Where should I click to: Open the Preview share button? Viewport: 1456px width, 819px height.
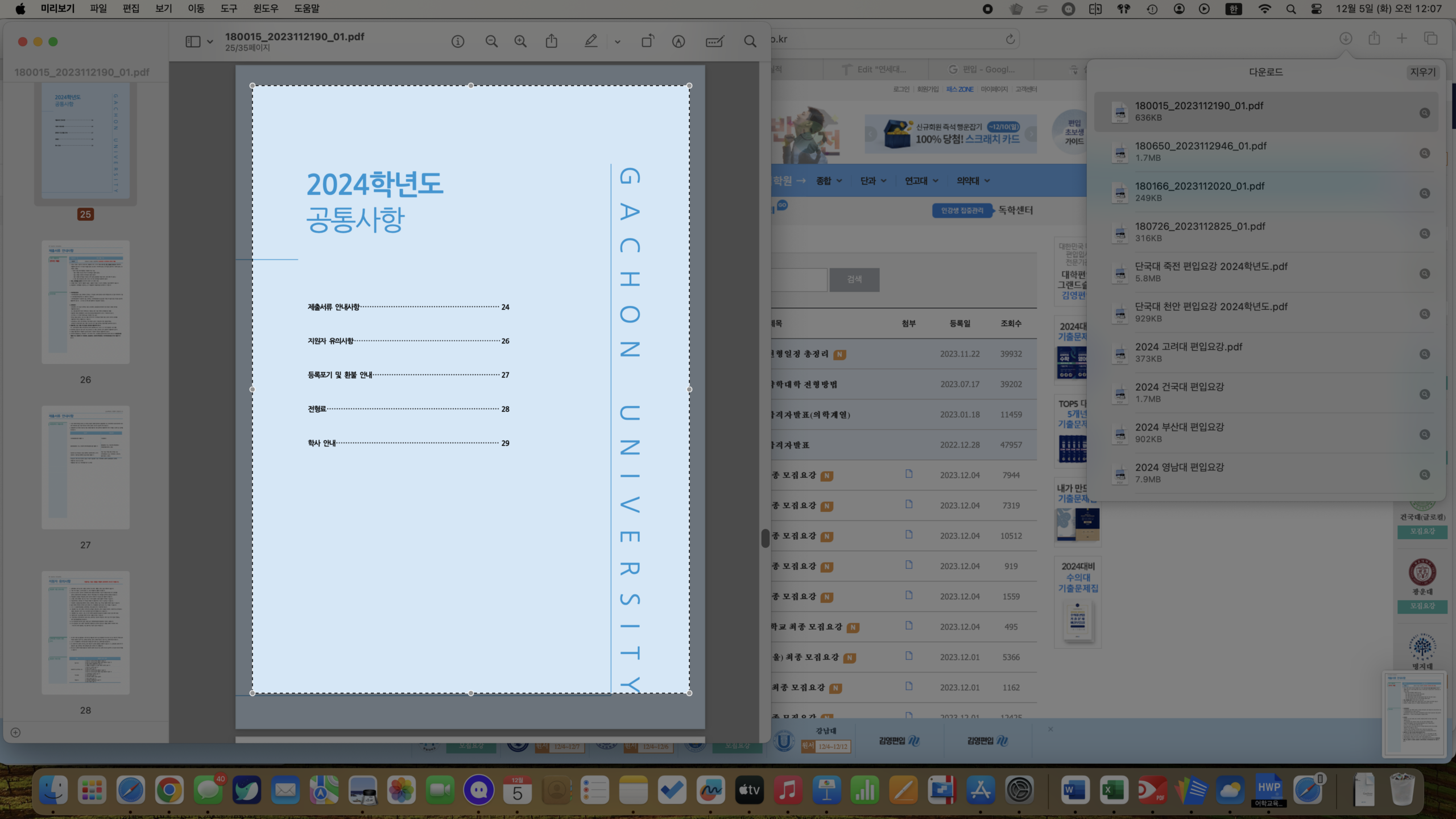(x=551, y=41)
